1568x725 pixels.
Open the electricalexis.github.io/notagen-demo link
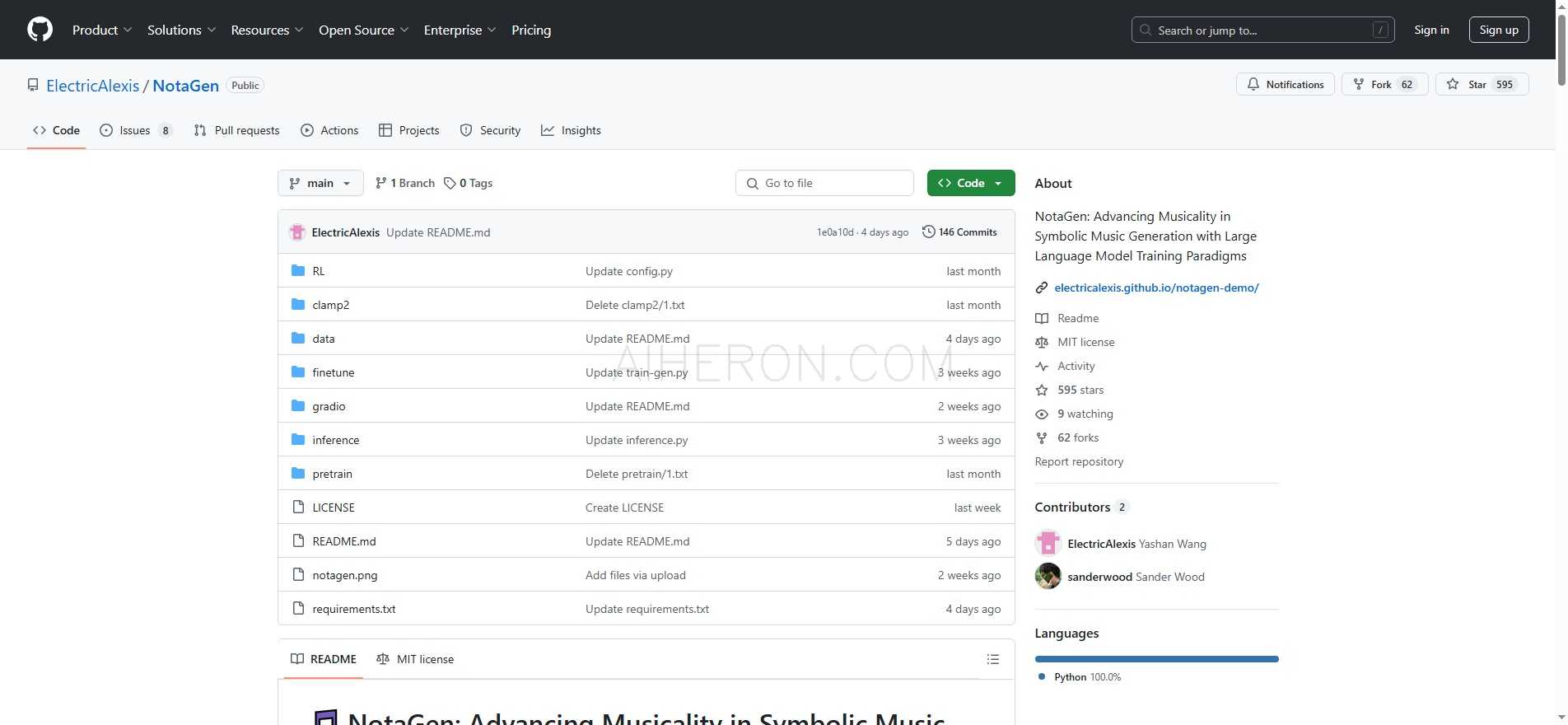click(x=1156, y=288)
